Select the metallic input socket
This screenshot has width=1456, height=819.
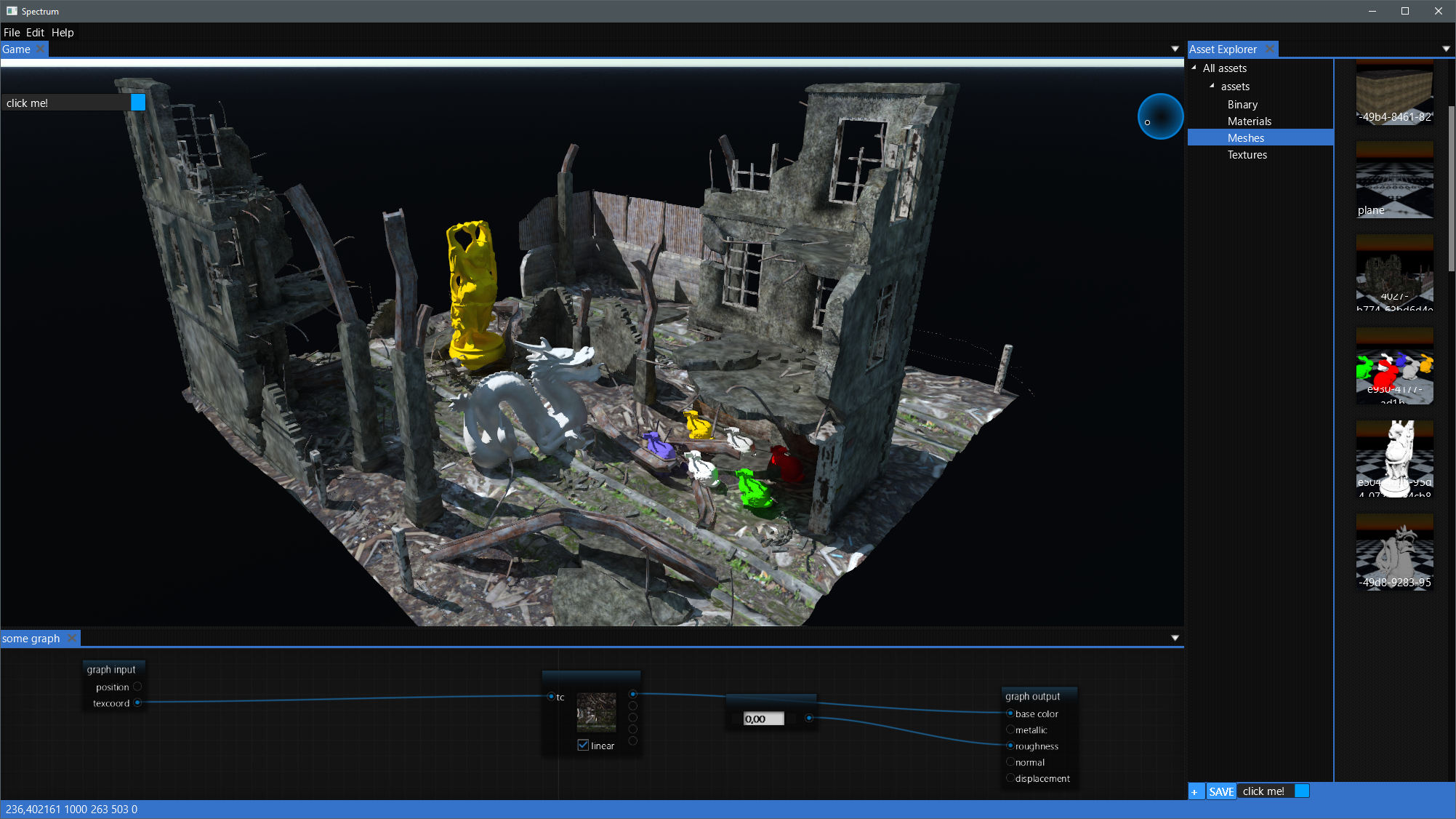(x=1010, y=730)
